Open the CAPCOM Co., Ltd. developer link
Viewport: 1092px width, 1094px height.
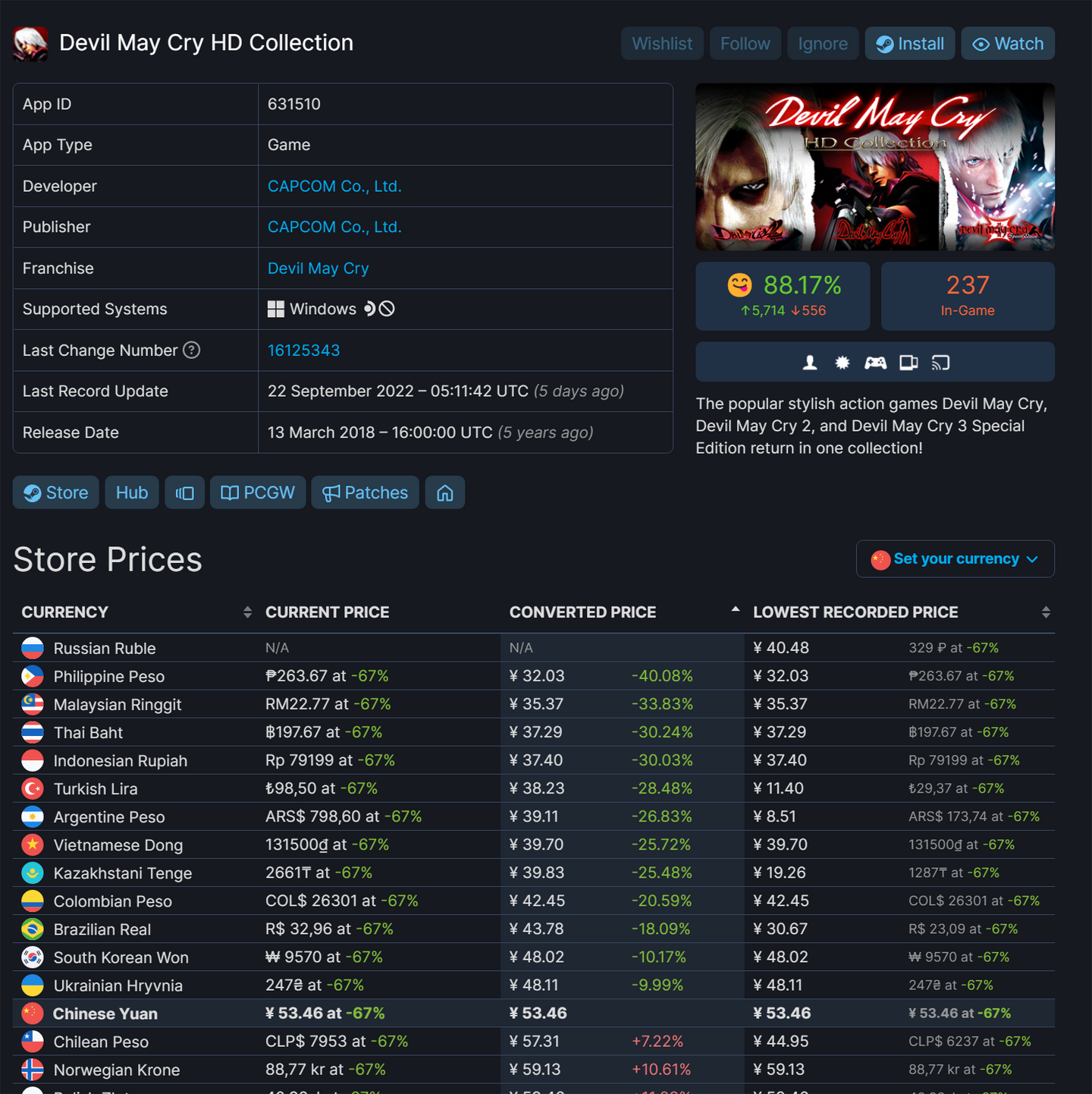point(334,186)
